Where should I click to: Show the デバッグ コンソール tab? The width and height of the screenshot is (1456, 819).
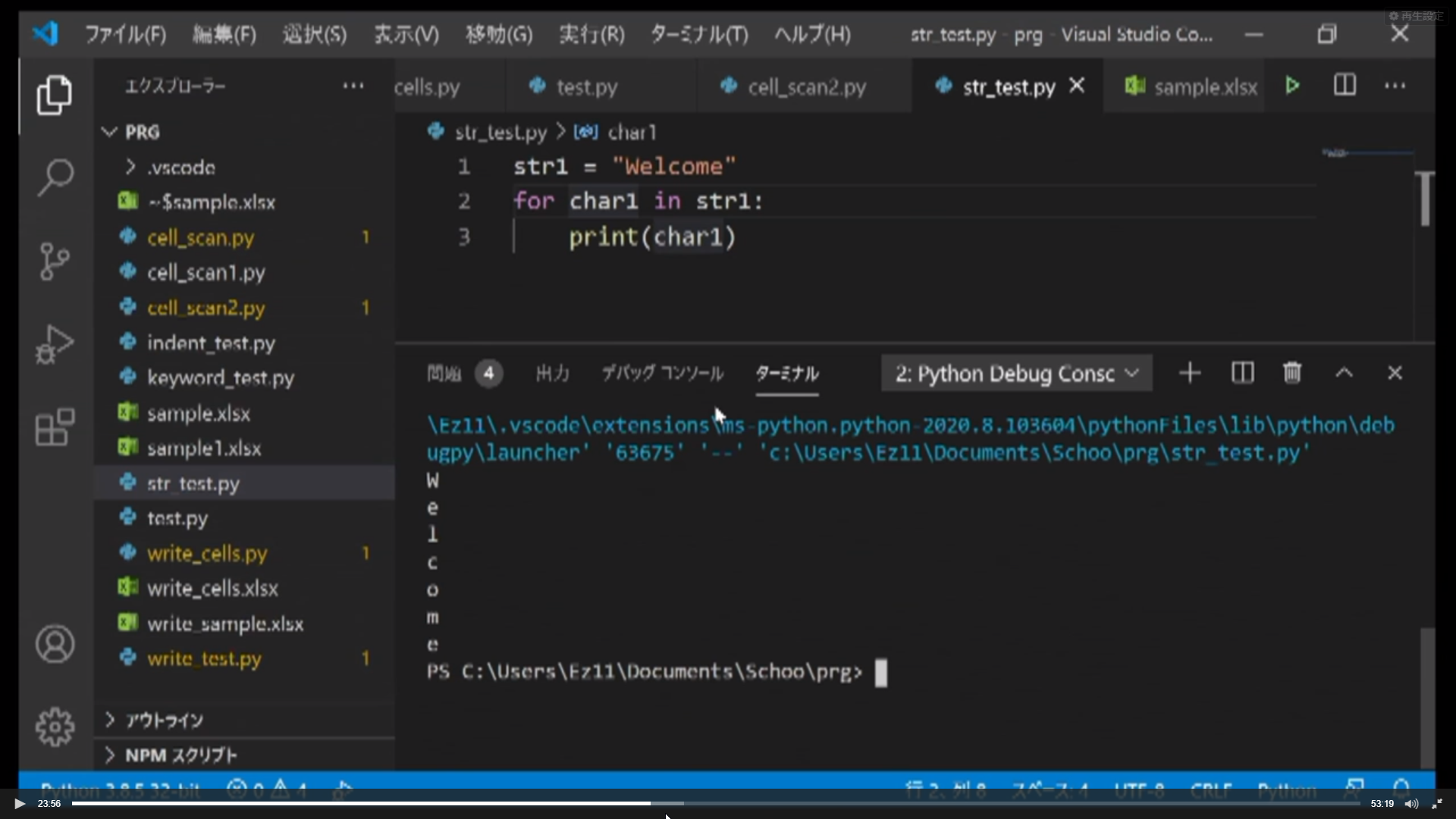pos(662,373)
